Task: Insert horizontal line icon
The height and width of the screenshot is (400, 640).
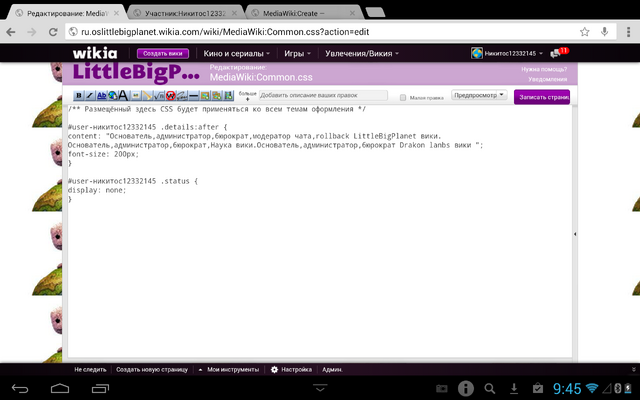Action: coord(194,96)
